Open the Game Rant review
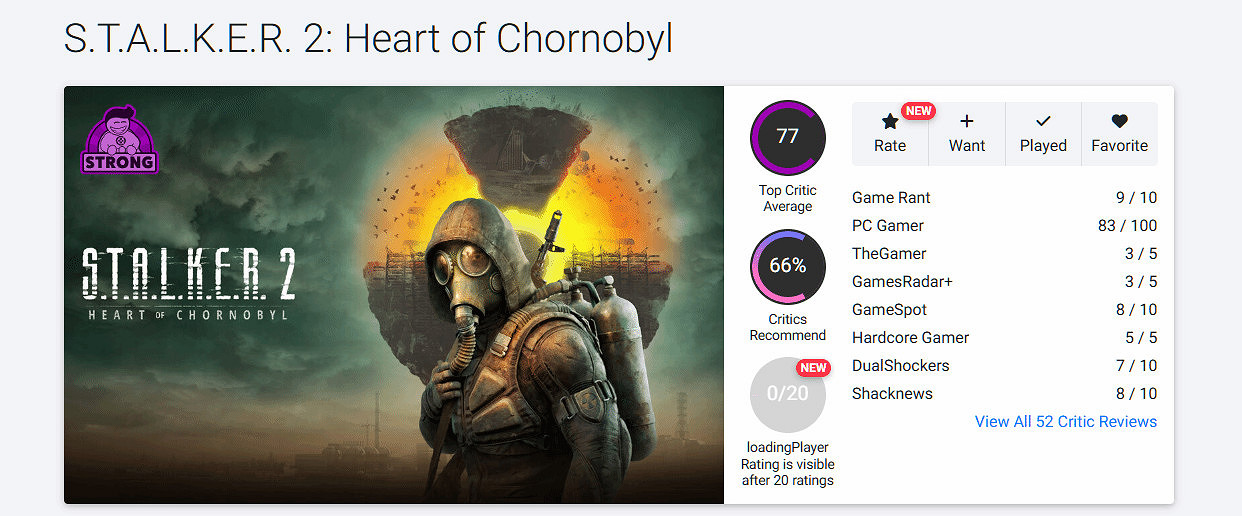Screen dimensions: 1242x516 (891, 198)
